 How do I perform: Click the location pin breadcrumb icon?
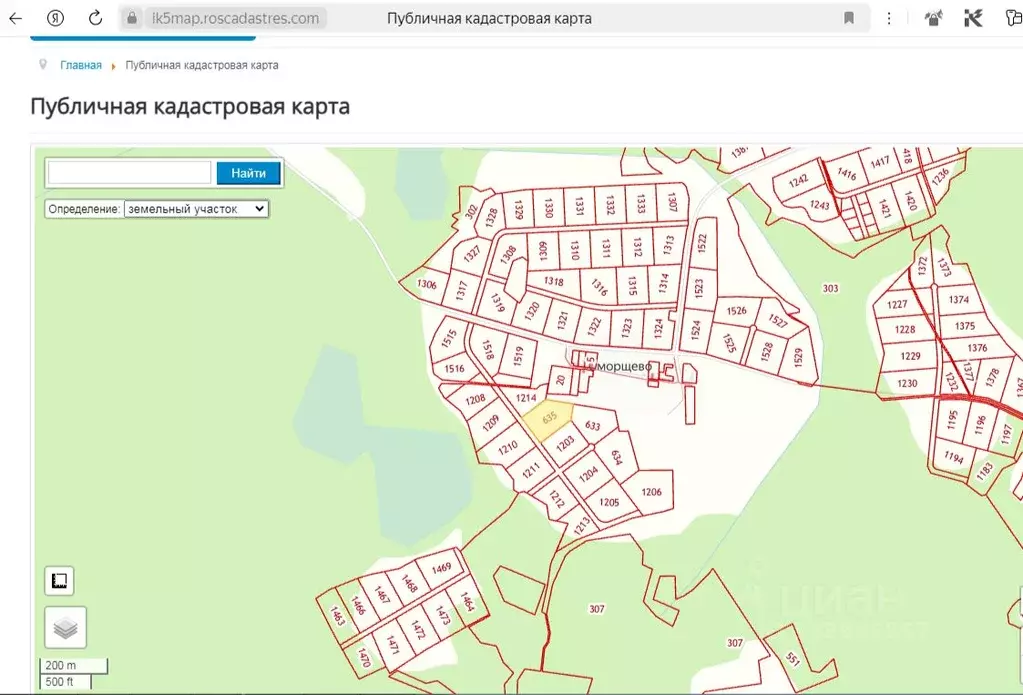[42, 65]
